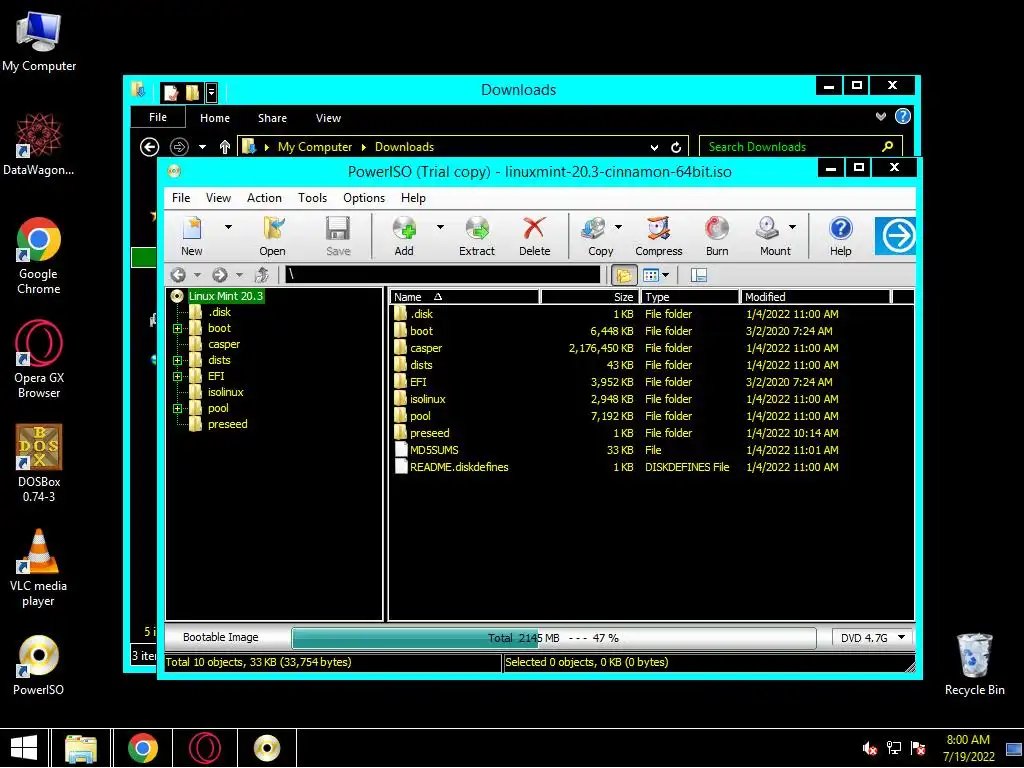Open the Copy button dropdown arrow
The image size is (1024, 768).
pyautogui.click(x=618, y=227)
